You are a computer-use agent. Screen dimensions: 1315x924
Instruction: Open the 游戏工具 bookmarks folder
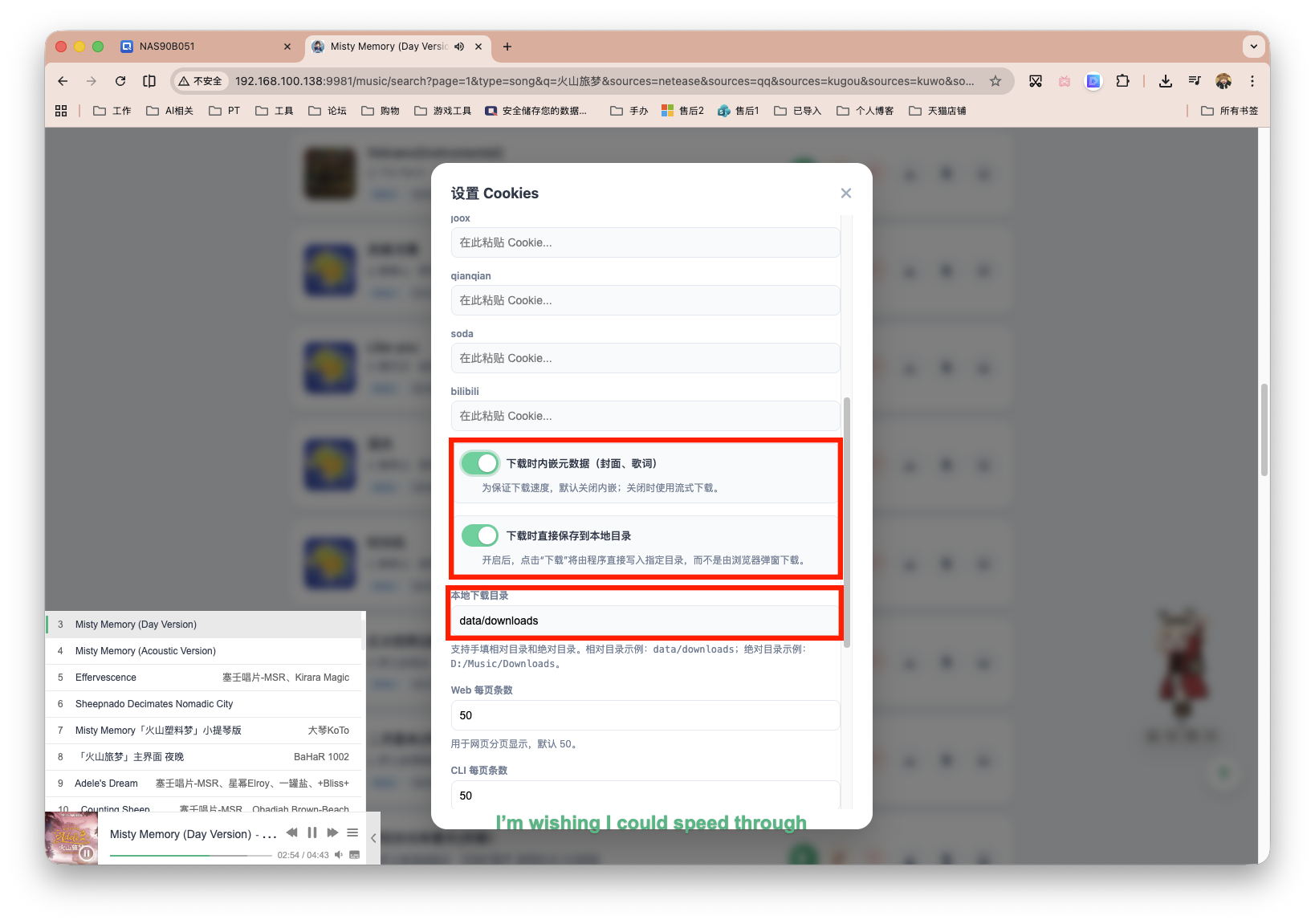coord(443,111)
